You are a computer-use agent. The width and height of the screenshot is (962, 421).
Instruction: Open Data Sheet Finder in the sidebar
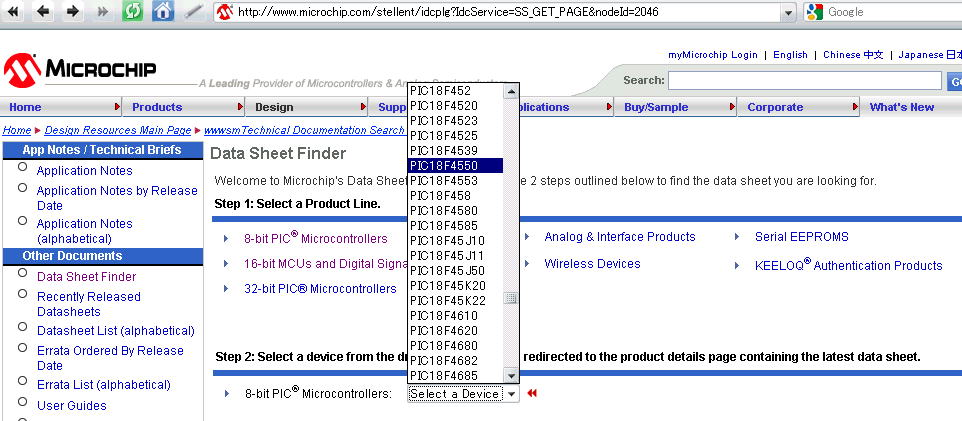(87, 277)
